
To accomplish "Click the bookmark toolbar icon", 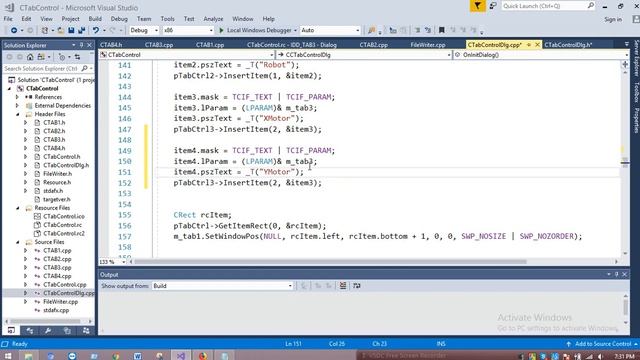I will pyautogui.click(x=441, y=30).
